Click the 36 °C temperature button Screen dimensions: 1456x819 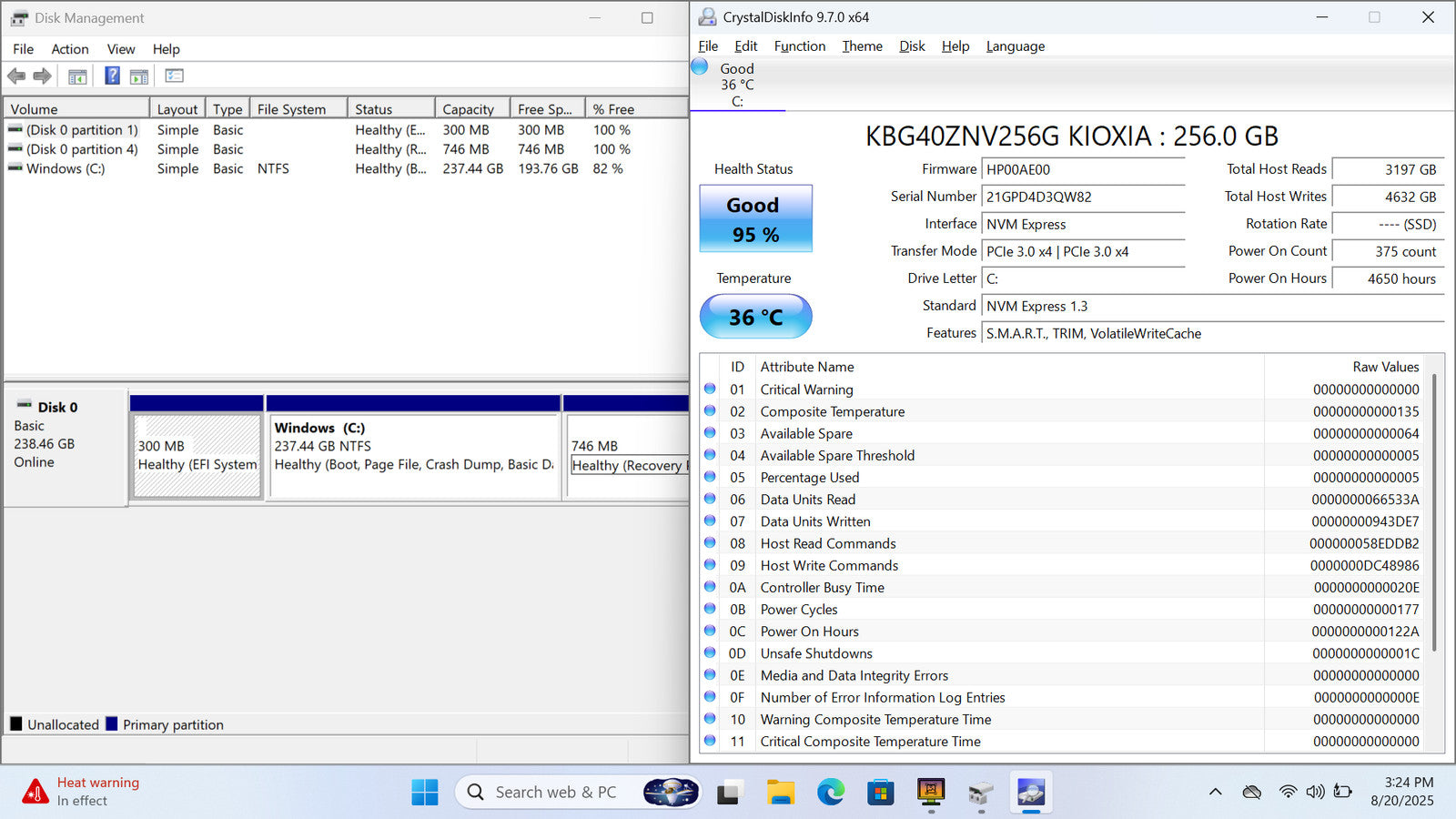755,317
